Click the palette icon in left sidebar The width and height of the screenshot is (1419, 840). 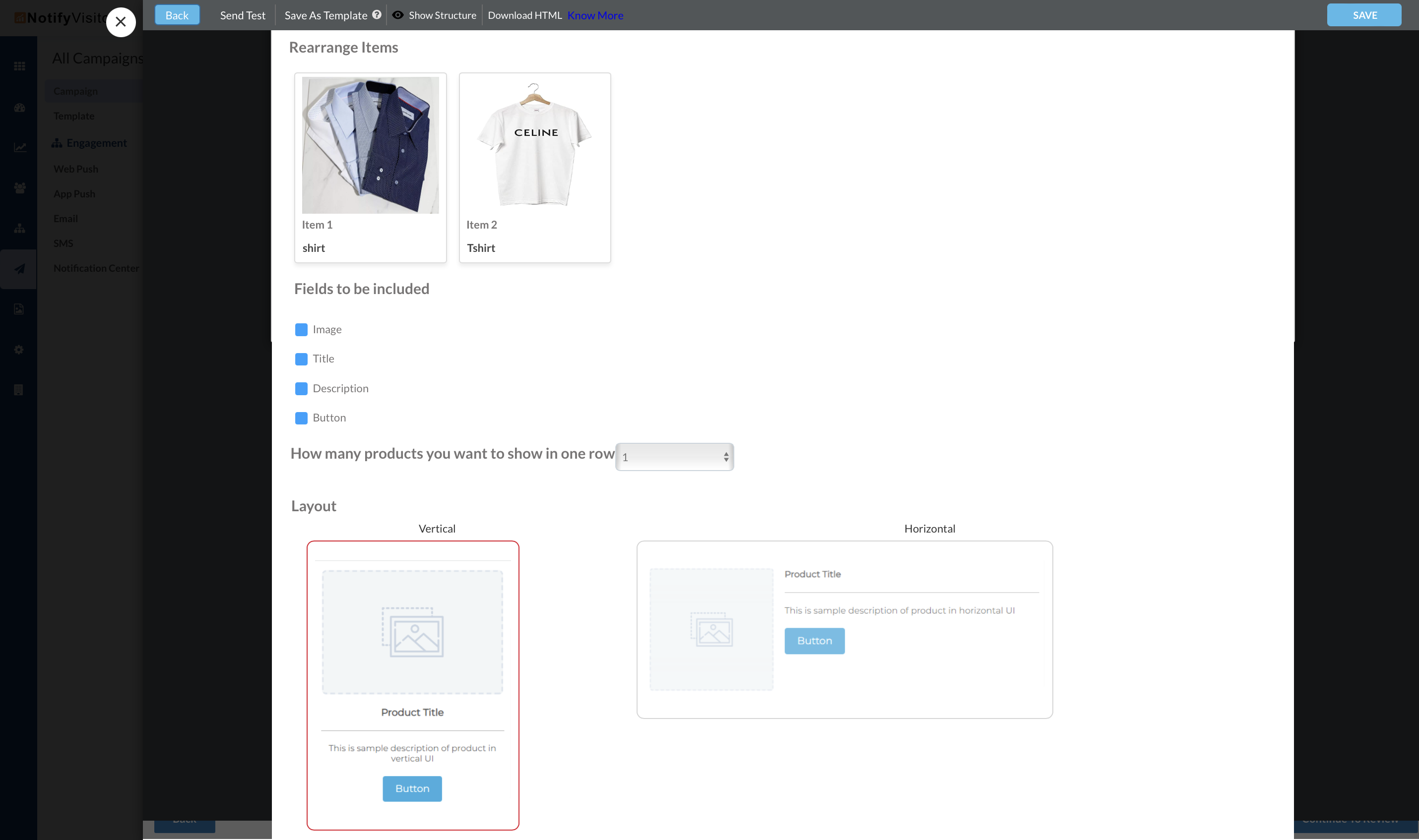click(x=19, y=108)
